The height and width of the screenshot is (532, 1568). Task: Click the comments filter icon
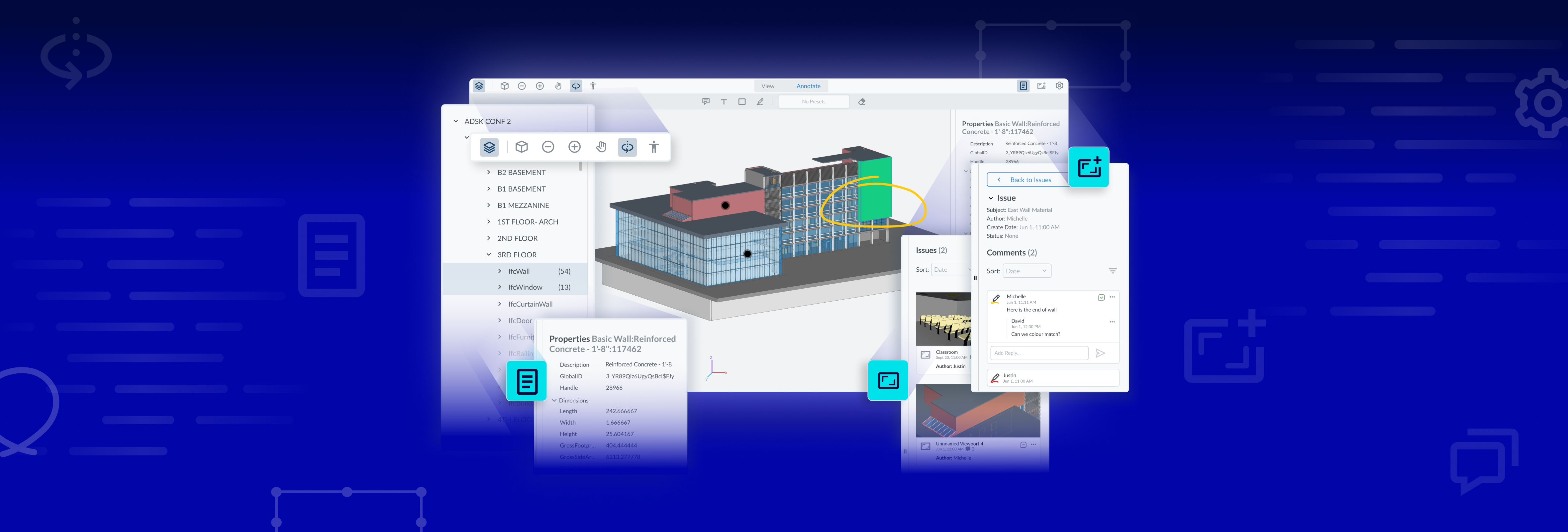pyautogui.click(x=1112, y=271)
